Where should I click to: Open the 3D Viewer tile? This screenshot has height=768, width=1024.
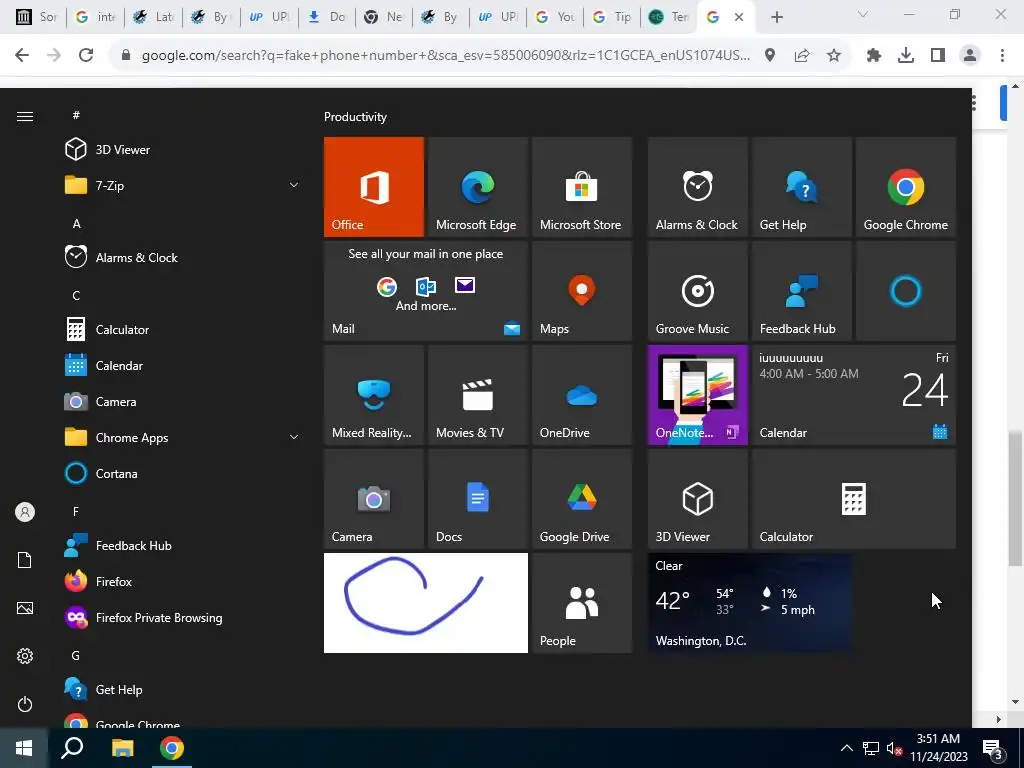point(697,499)
